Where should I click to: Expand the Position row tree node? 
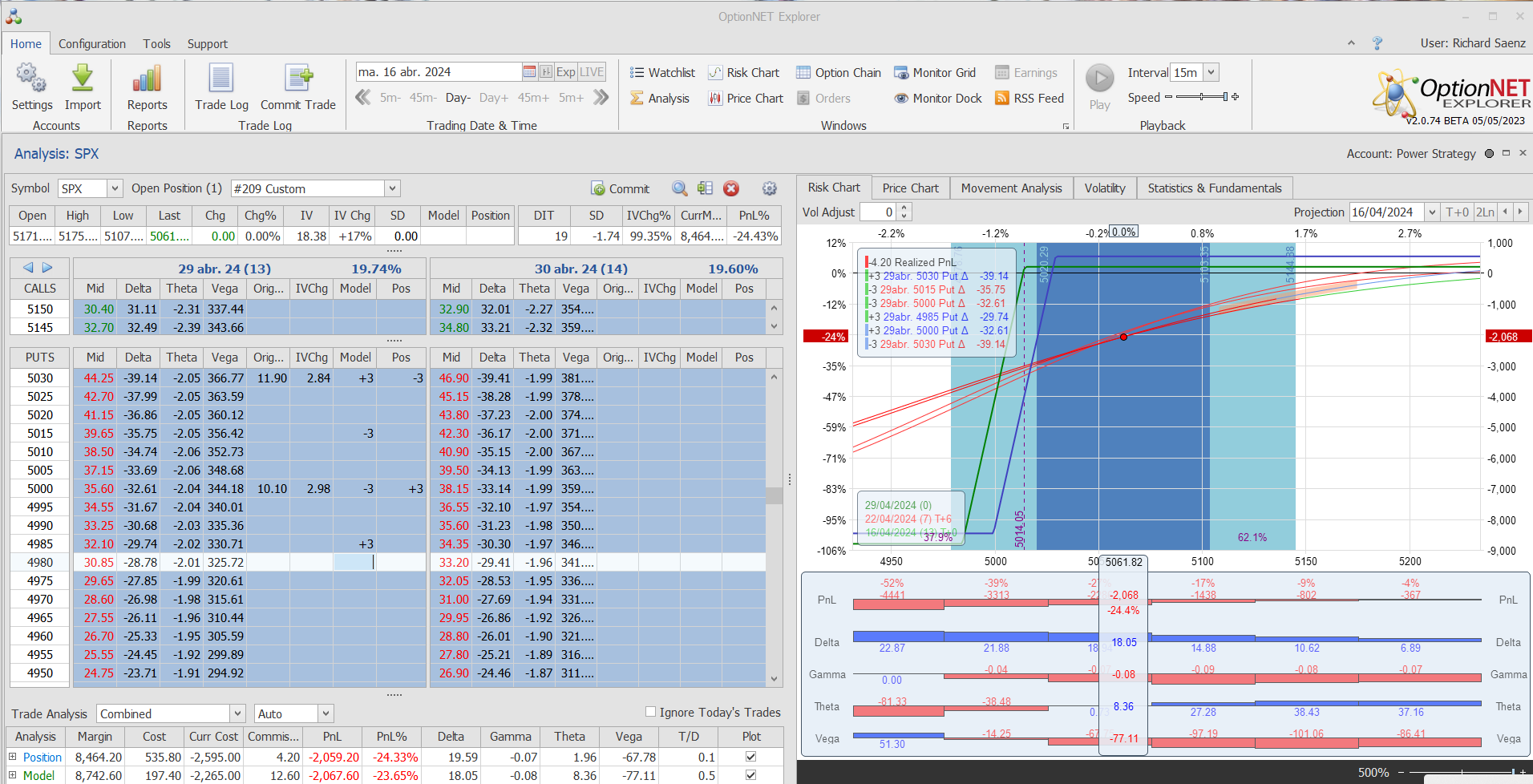point(13,757)
